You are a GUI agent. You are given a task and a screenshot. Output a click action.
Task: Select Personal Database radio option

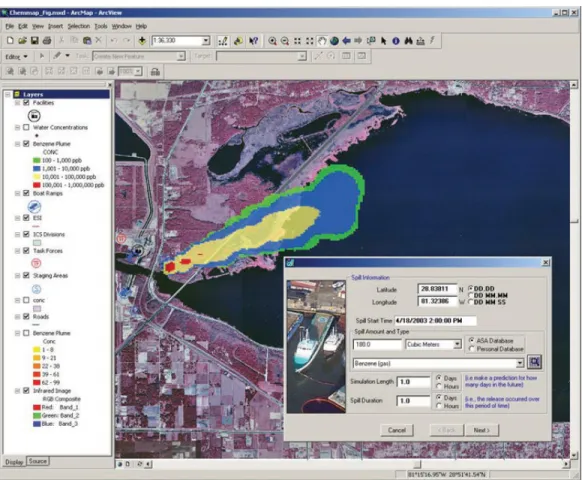pos(472,349)
